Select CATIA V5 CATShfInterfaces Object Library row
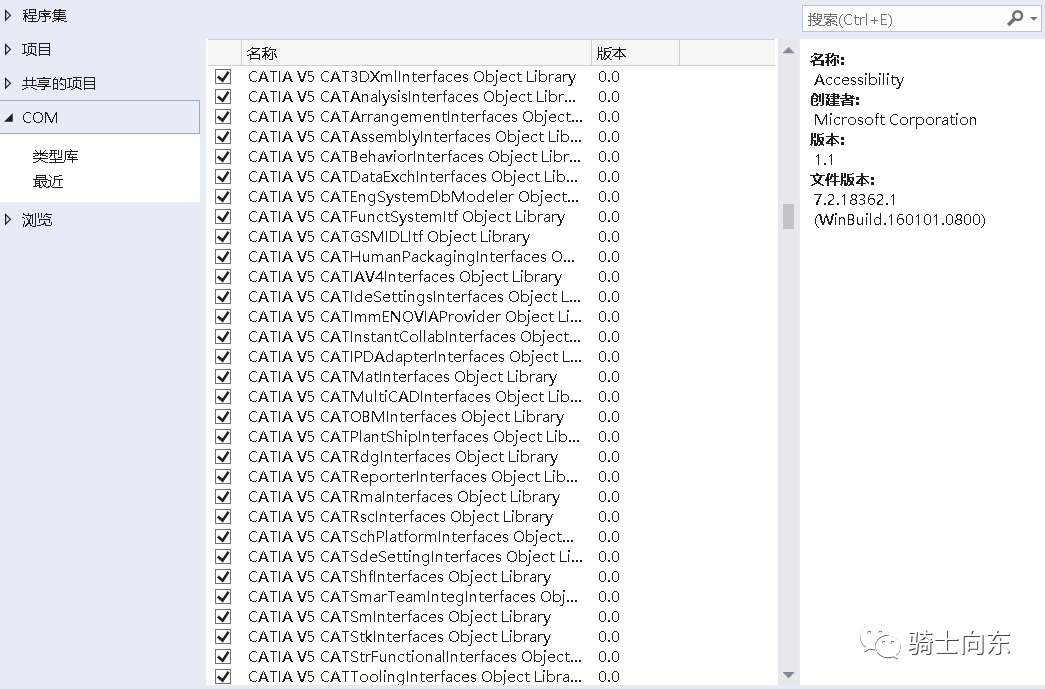 [x=491, y=576]
